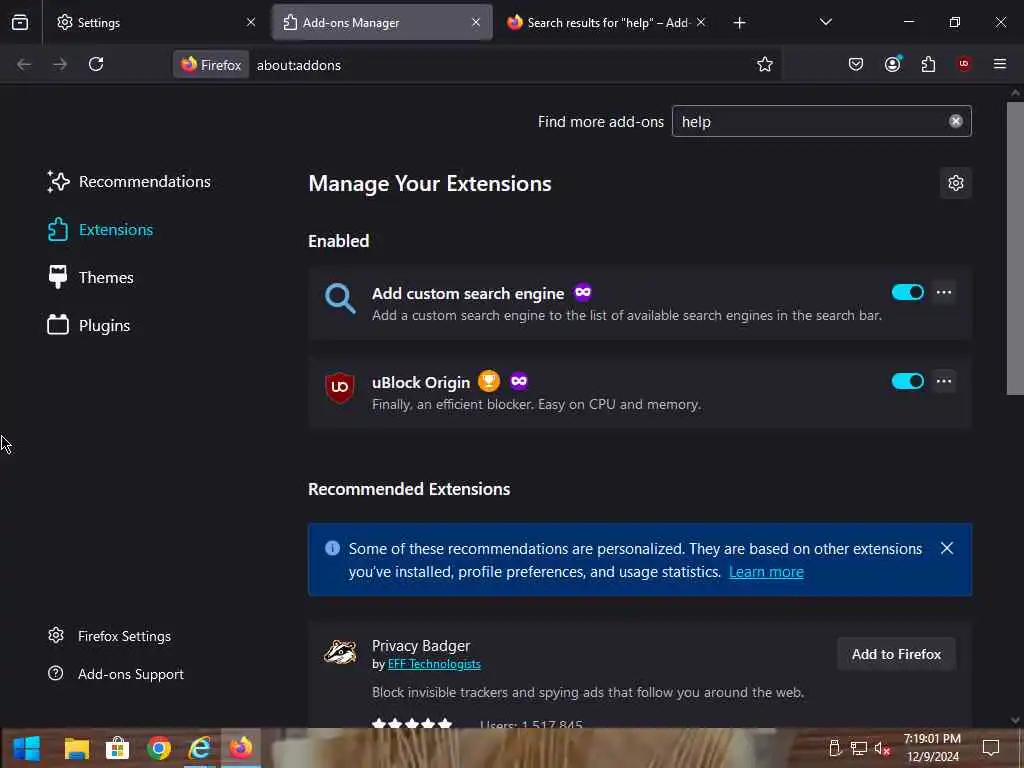Go back one page
Image resolution: width=1024 pixels, height=768 pixels.
(x=24, y=64)
